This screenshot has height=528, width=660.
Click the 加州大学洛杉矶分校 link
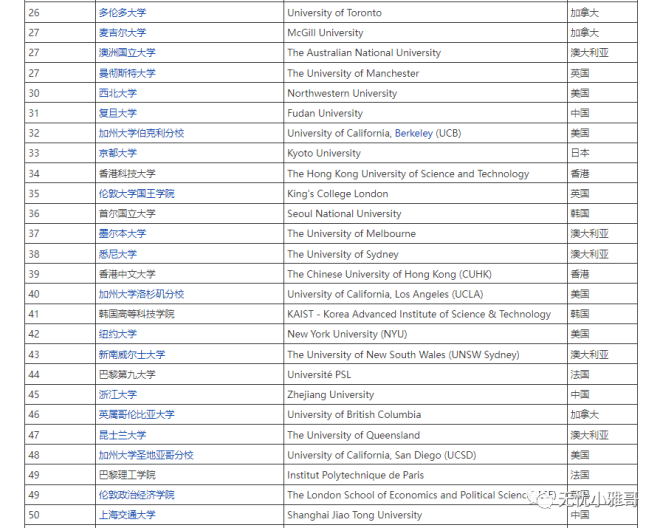coord(140,294)
